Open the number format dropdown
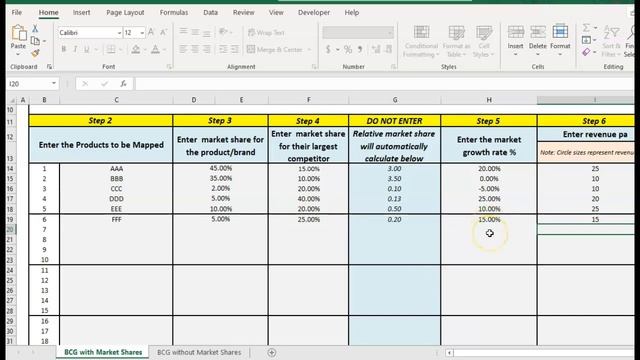Image resolution: width=640 pixels, height=360 pixels. pos(390,33)
